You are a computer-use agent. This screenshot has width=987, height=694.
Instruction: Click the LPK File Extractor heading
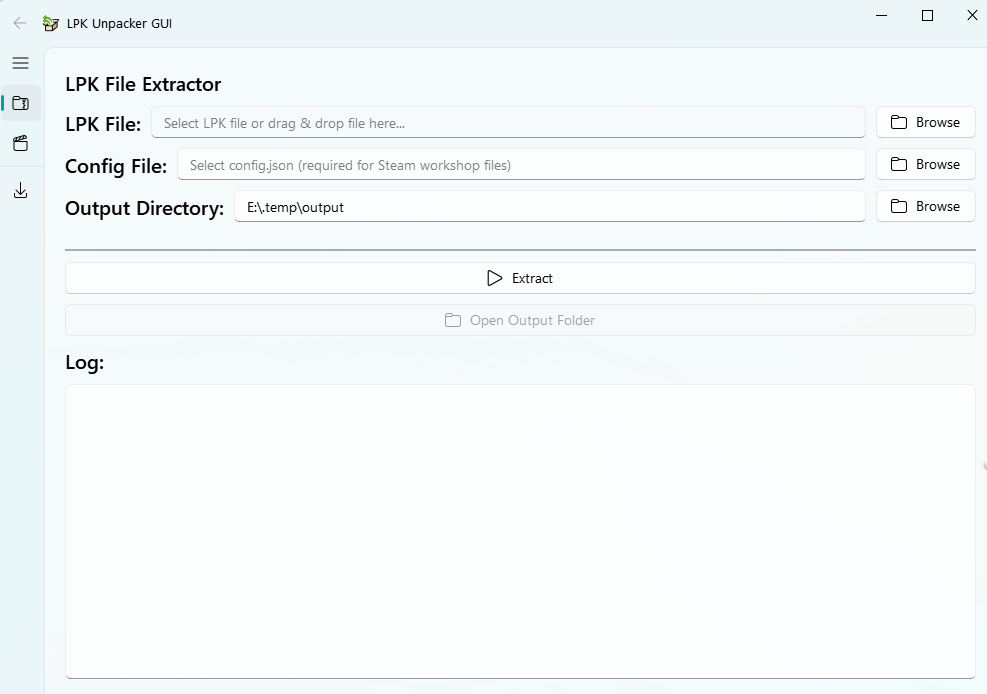pyautogui.click(x=143, y=84)
